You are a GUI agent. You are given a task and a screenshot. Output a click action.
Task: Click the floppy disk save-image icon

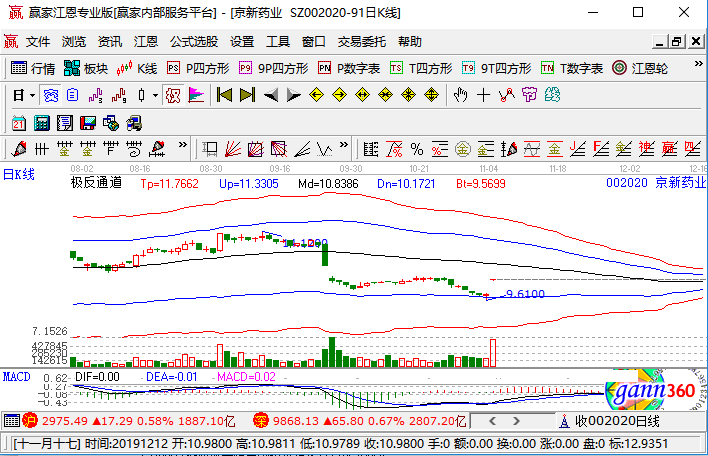pos(88,123)
